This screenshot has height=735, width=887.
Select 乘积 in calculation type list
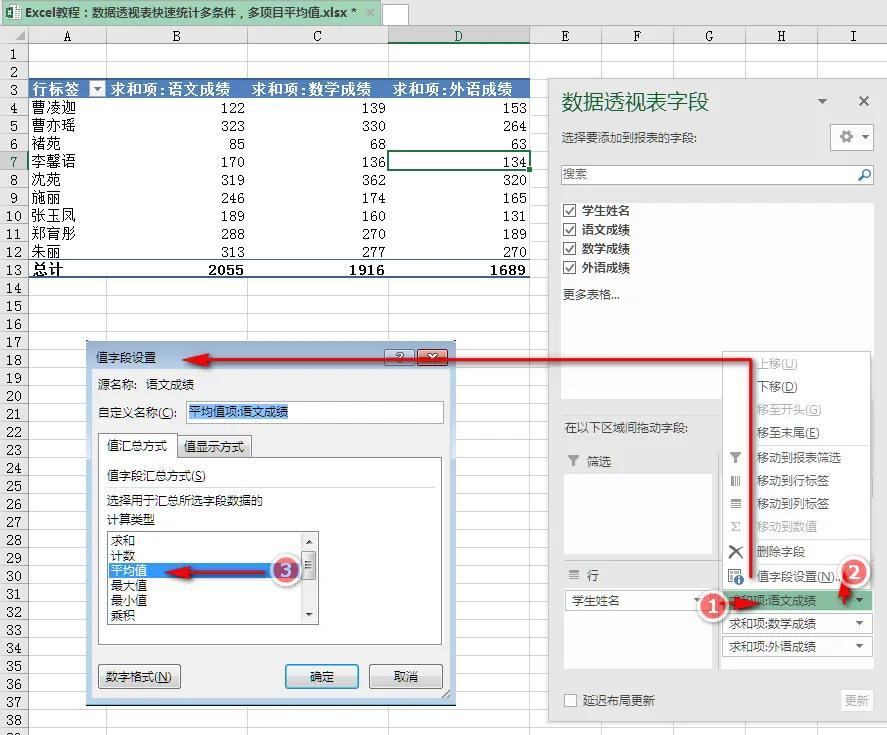pos(123,615)
